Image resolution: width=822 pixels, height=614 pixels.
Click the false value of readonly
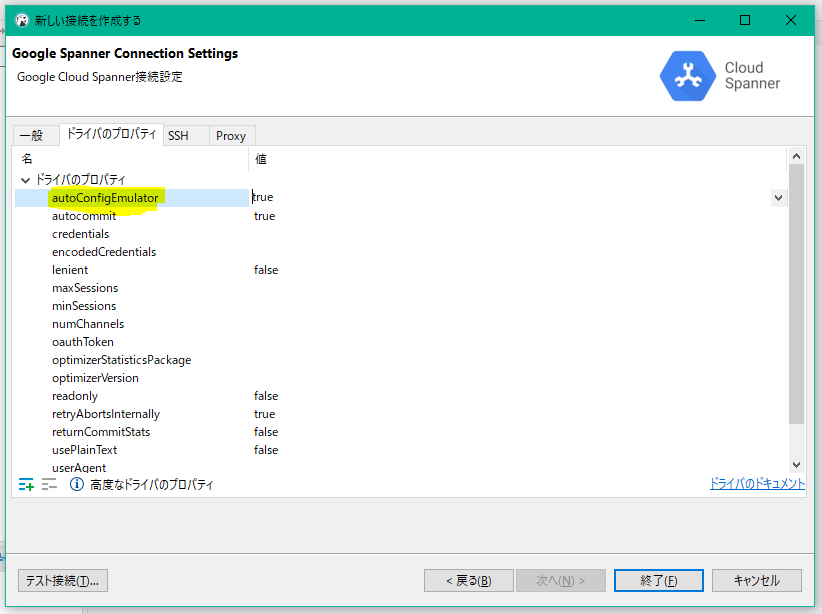click(x=266, y=396)
